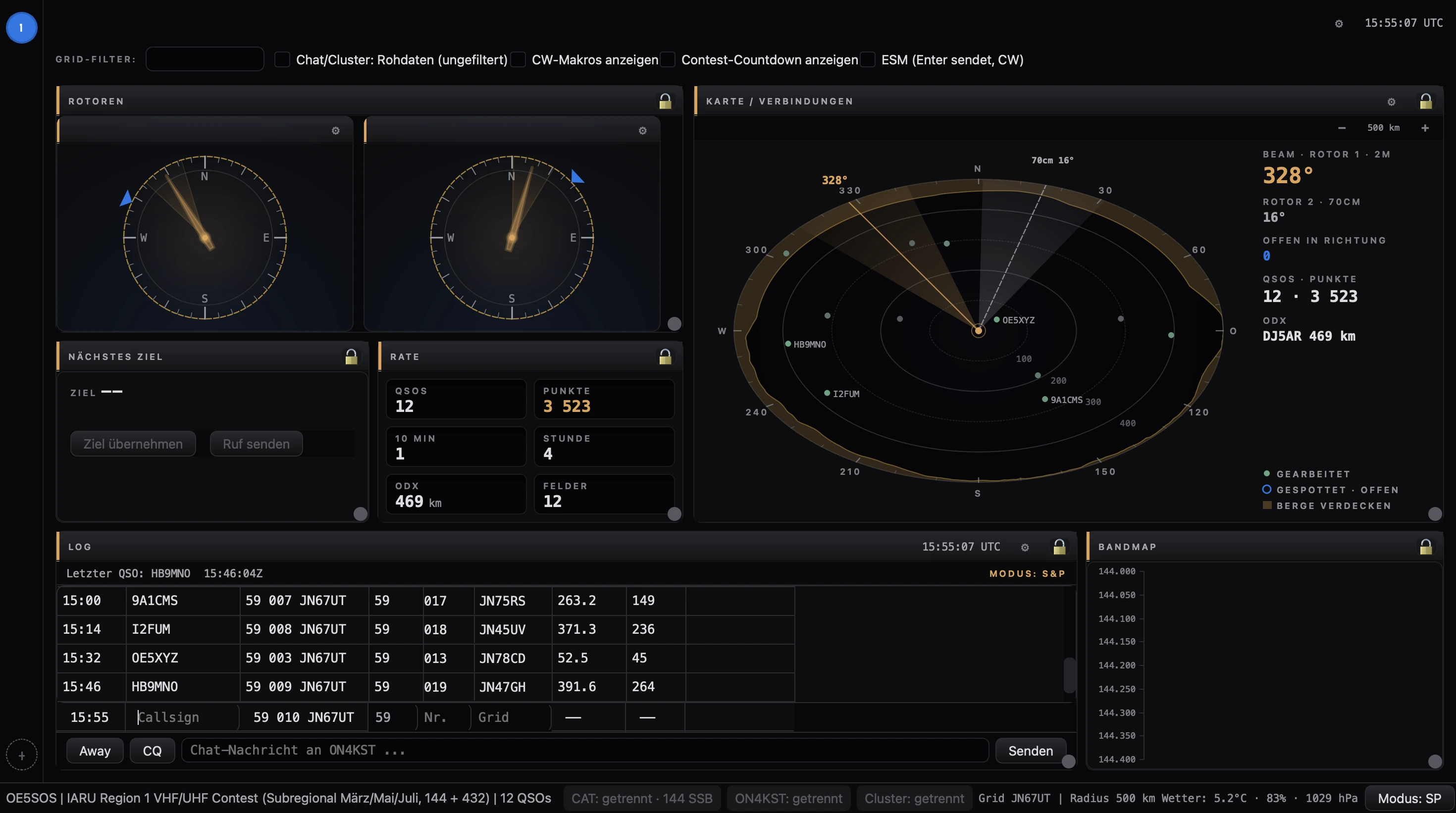
Task: Enable CW-Makros anzeigen checkbox
Action: pyautogui.click(x=518, y=59)
